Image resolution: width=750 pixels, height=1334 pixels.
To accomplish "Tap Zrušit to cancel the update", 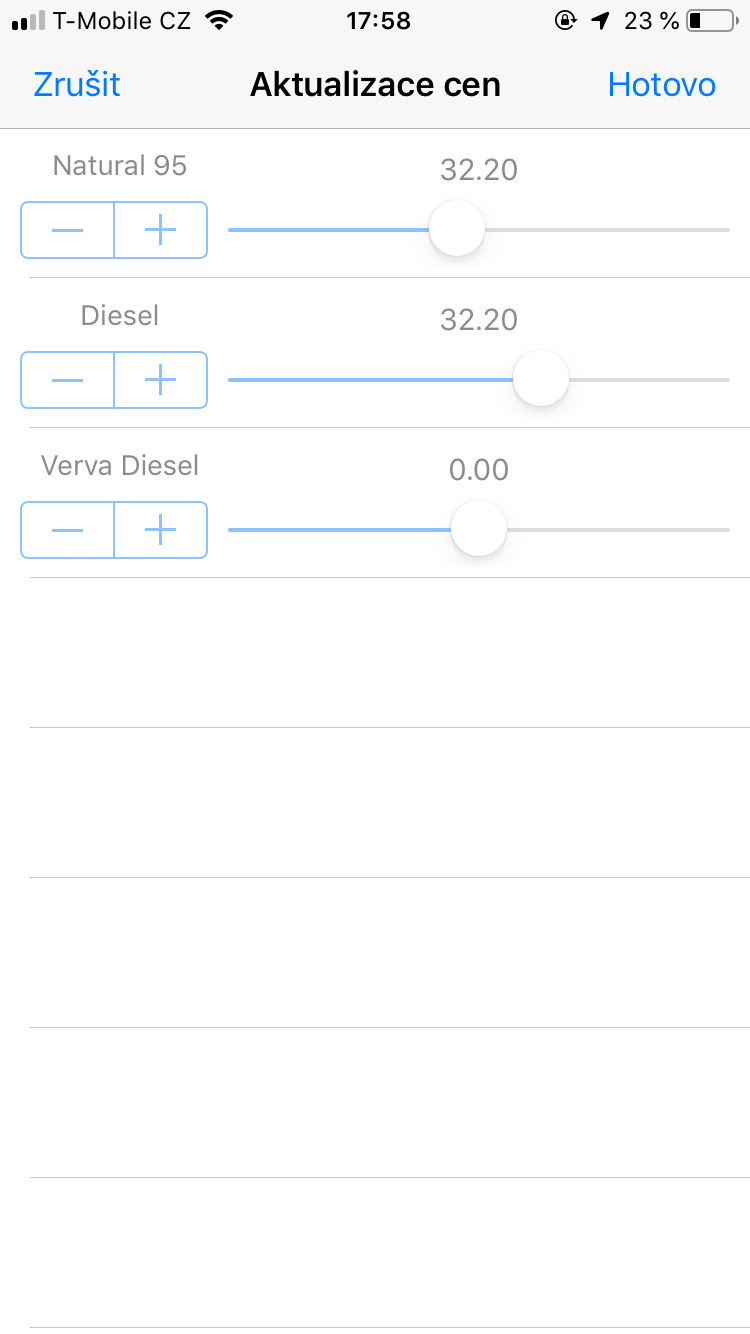I will point(77,85).
